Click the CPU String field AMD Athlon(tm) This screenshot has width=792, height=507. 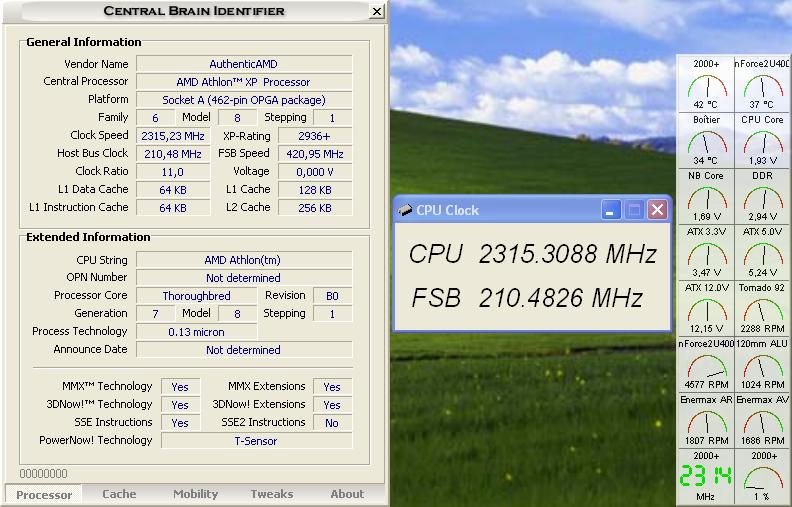pos(244,260)
